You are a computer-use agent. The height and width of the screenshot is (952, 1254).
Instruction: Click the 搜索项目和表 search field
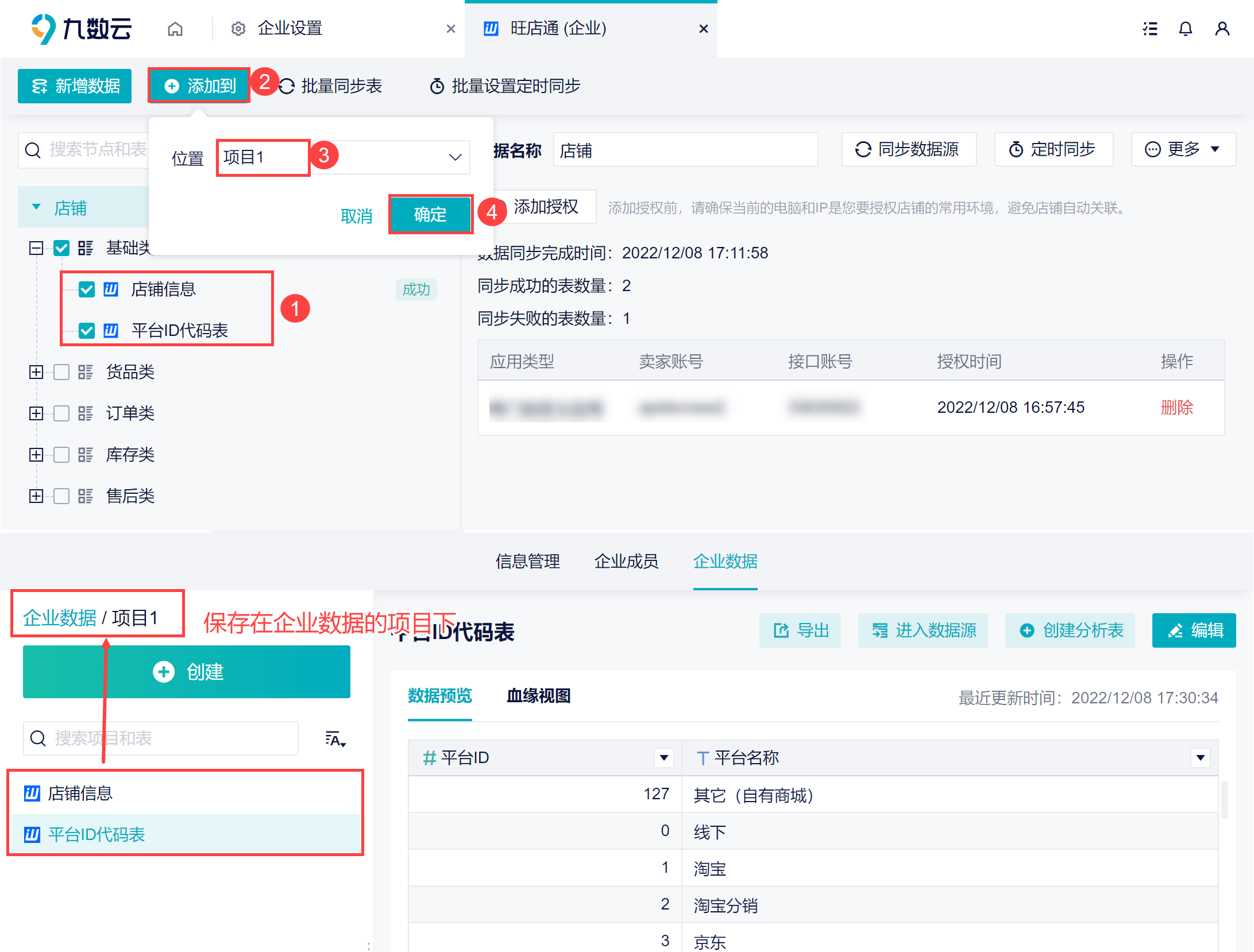pos(161,738)
